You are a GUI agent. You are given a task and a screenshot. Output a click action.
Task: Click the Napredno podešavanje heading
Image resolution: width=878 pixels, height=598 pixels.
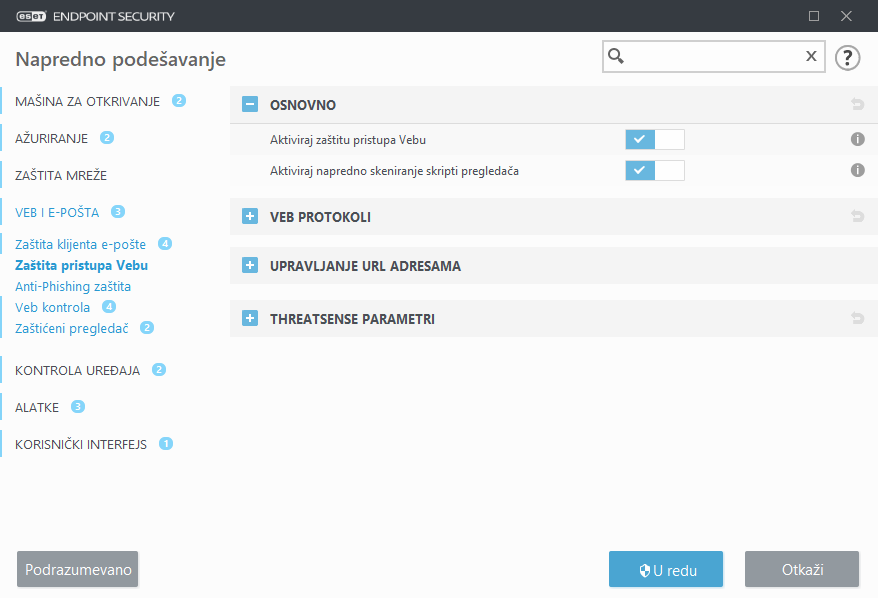(x=120, y=59)
